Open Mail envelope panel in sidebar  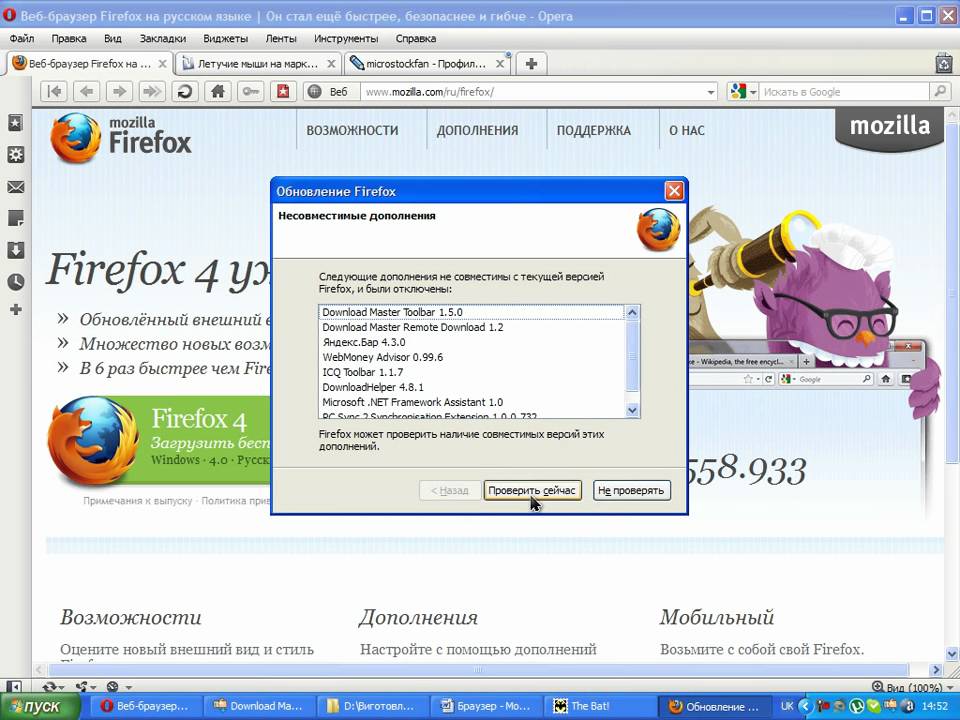tap(15, 187)
